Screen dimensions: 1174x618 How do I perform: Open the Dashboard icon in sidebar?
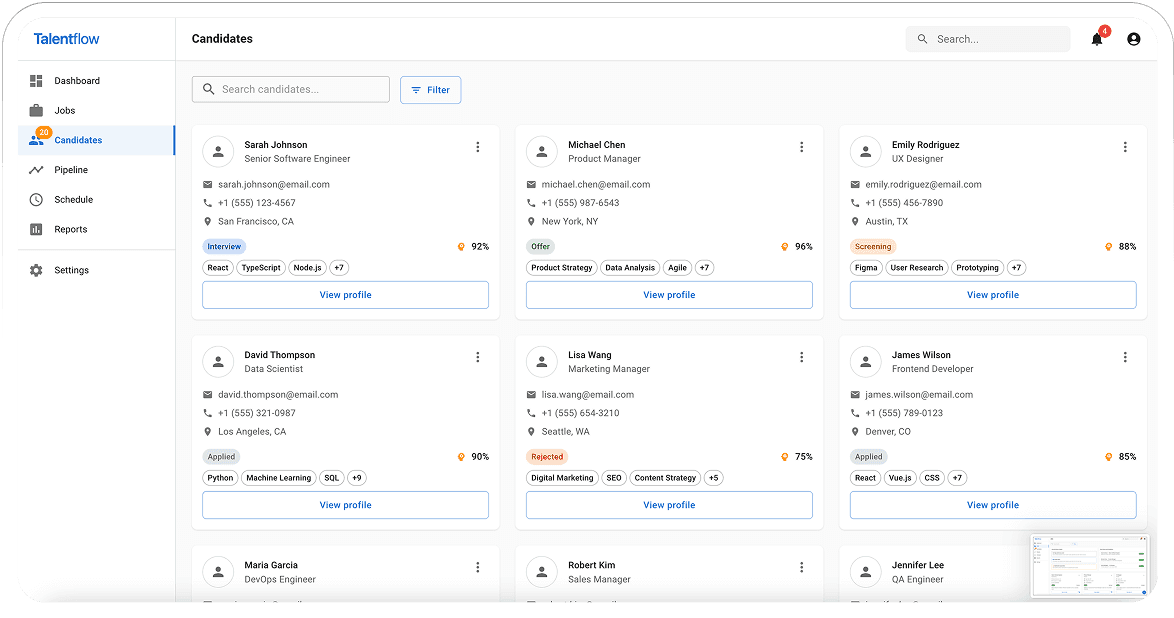(36, 81)
